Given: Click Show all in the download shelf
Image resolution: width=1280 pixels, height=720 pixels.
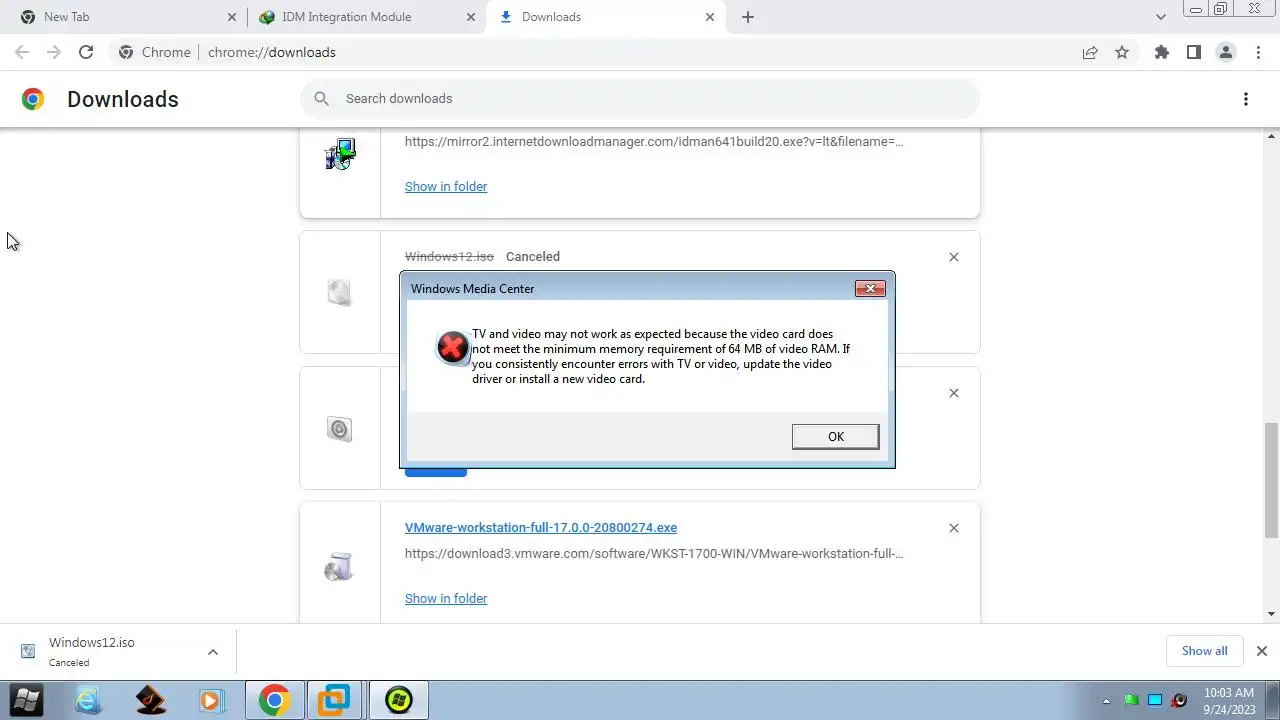Looking at the screenshot, I should click(x=1204, y=651).
